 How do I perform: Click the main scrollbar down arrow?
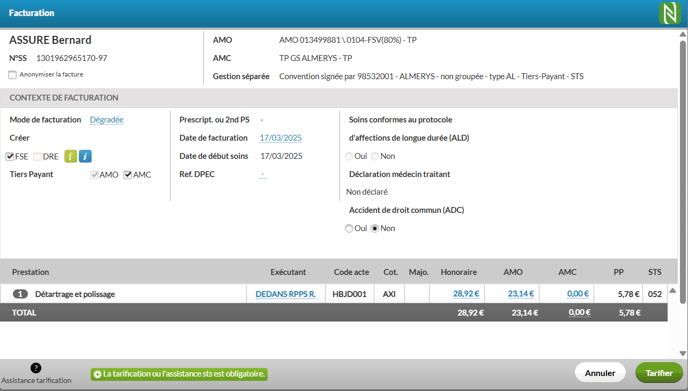(x=683, y=353)
